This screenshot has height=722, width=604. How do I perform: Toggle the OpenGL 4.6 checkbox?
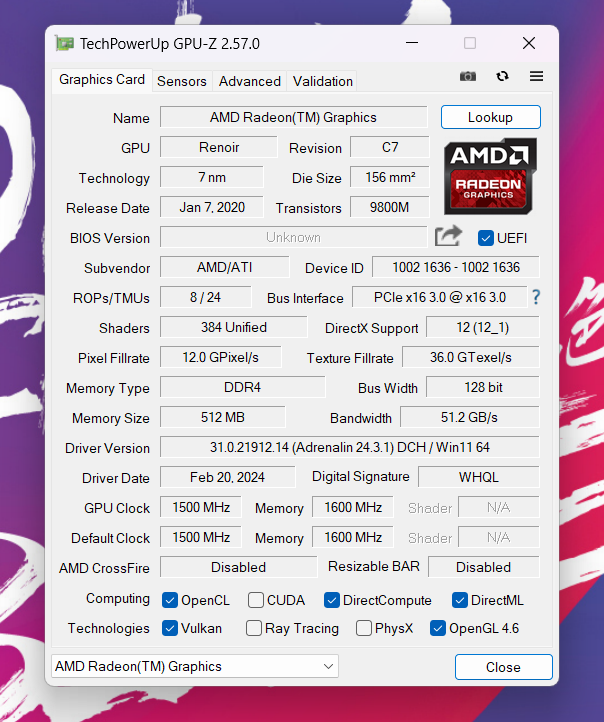coord(437,628)
